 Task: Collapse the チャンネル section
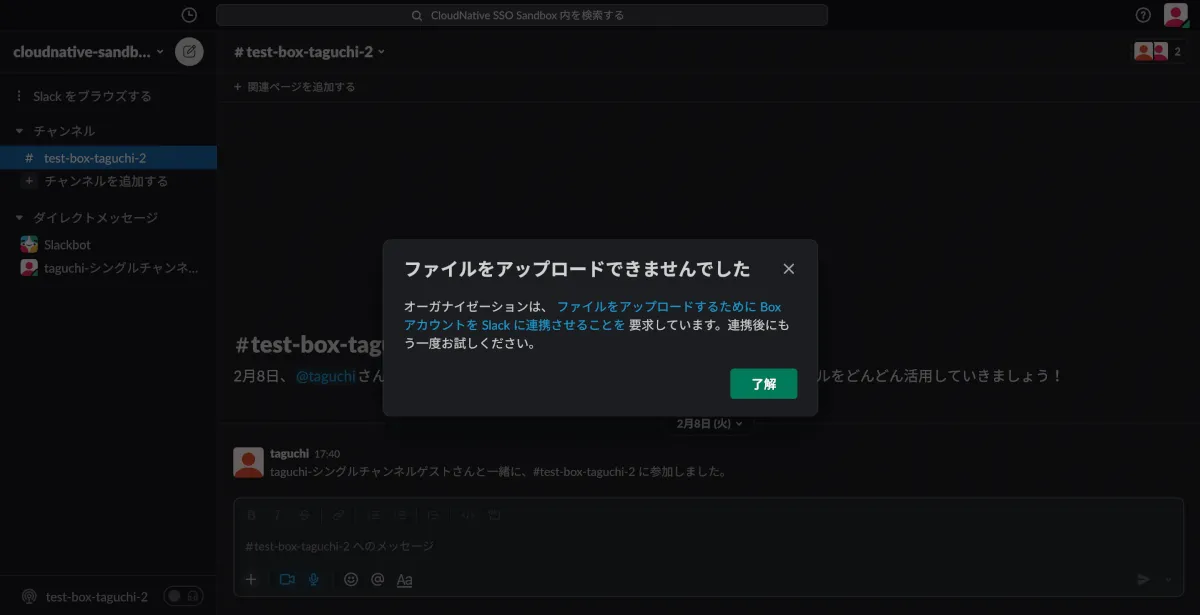click(19, 131)
